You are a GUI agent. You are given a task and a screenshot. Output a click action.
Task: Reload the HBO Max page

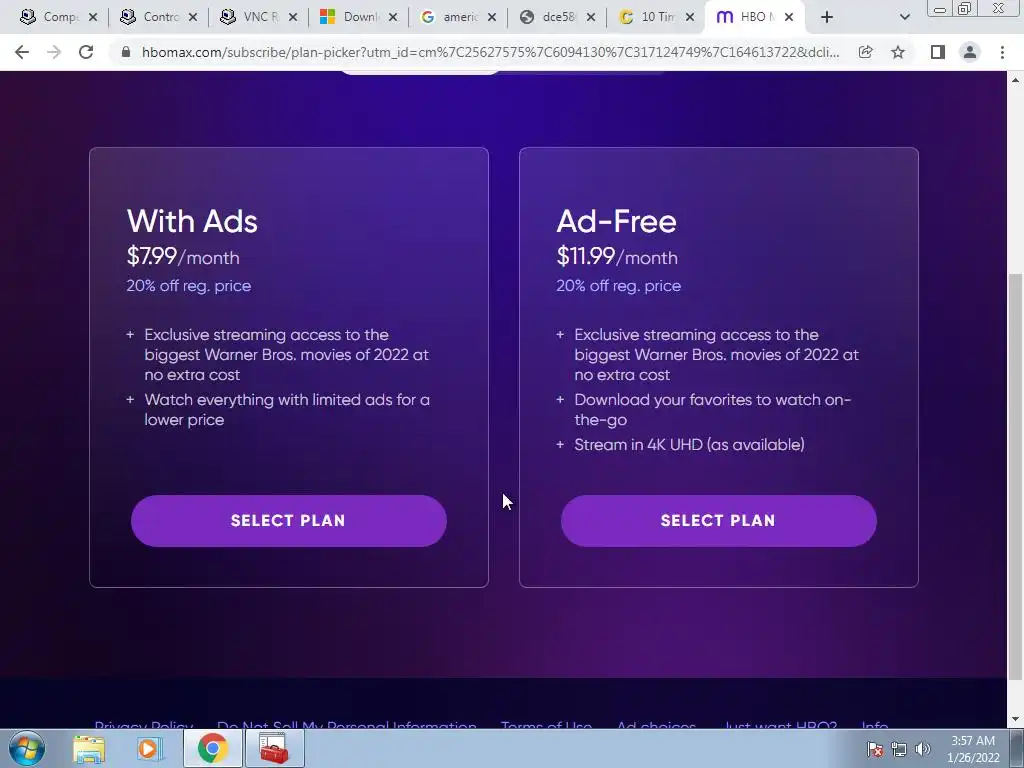86,52
